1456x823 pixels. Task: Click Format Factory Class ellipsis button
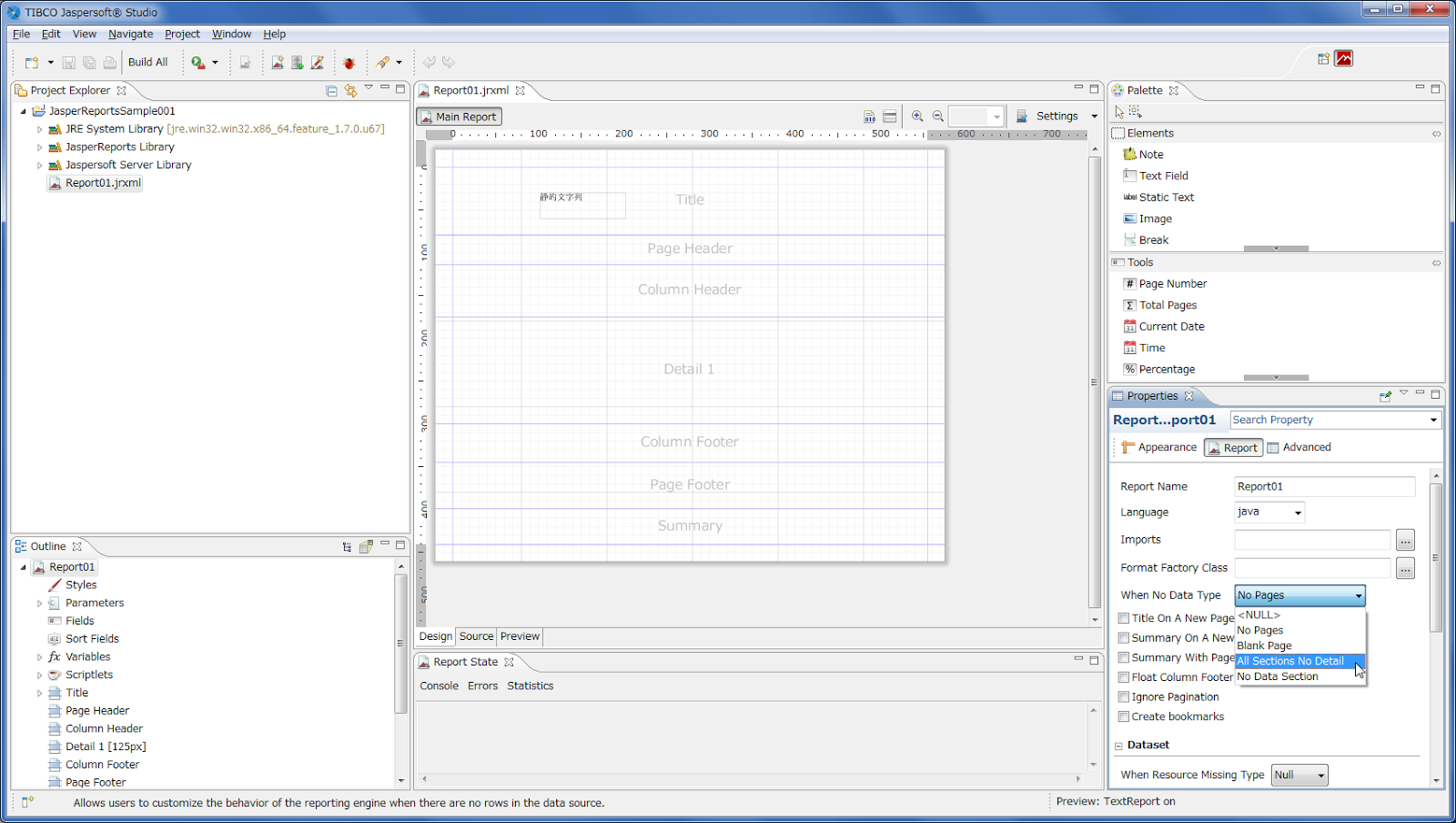point(1406,569)
